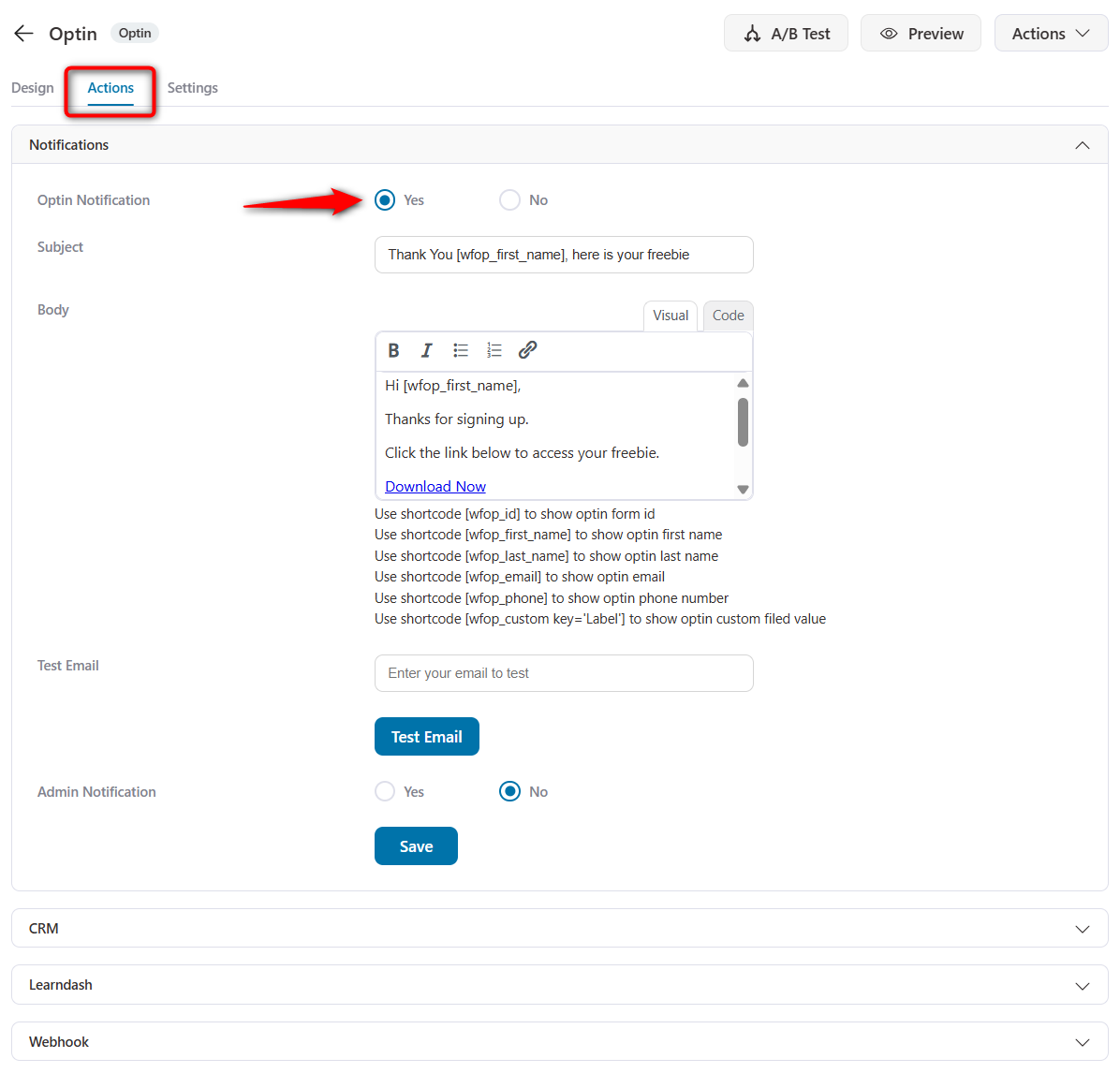Insert a hyperlink in the body

click(x=528, y=350)
